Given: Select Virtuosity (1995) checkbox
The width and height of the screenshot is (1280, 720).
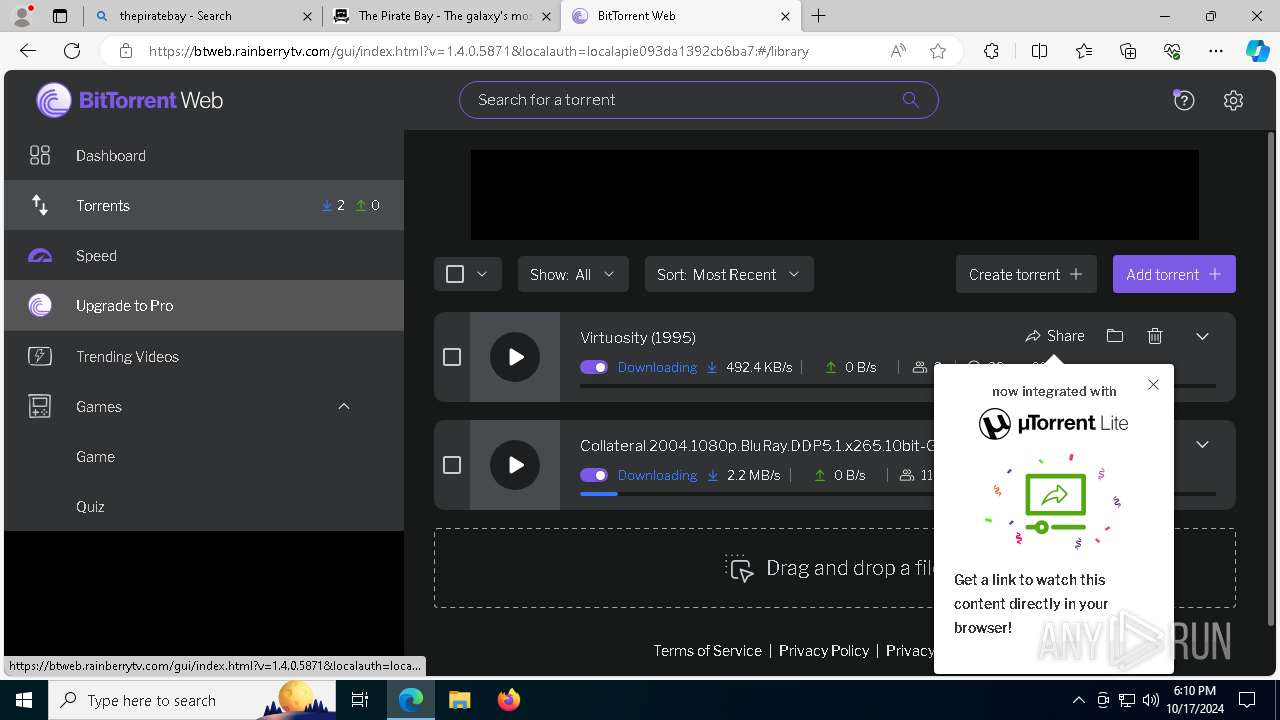Looking at the screenshot, I should coord(452,357).
